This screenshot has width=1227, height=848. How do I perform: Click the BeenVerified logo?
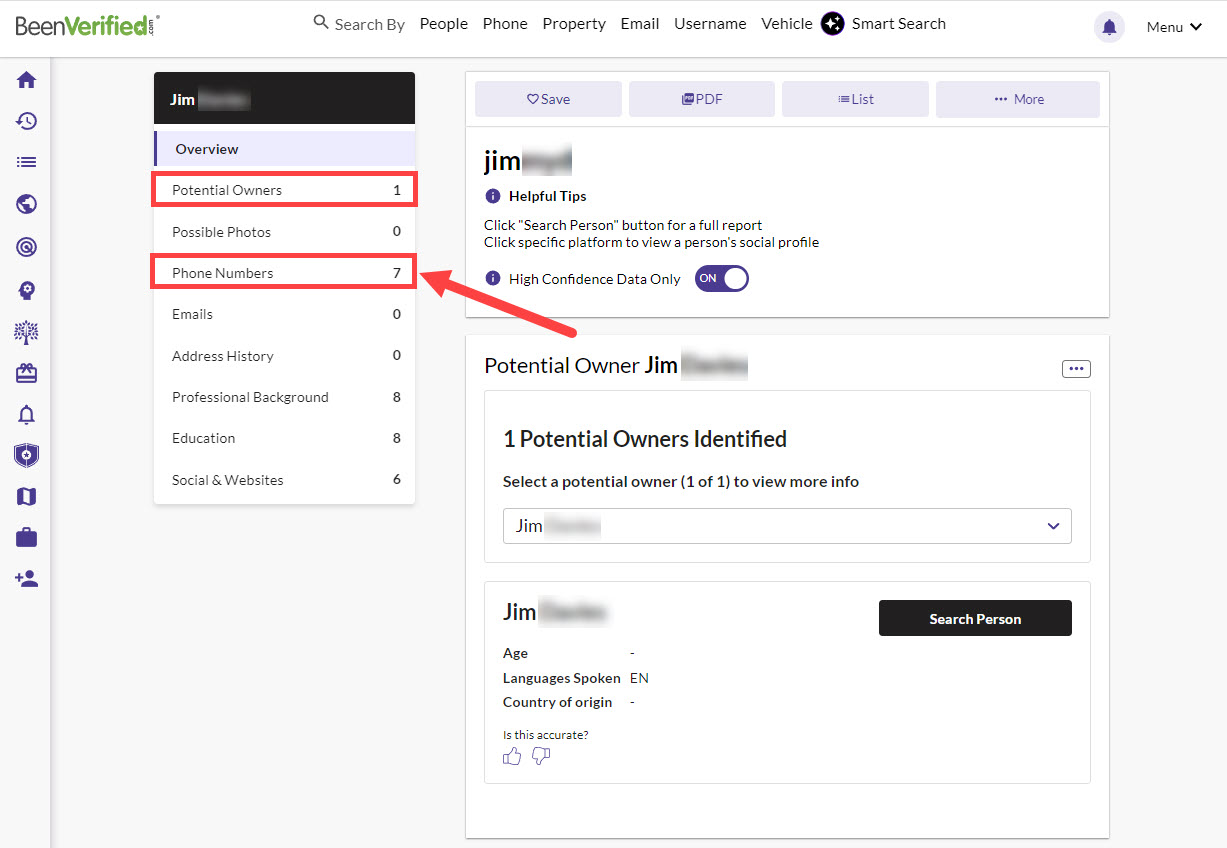tap(87, 25)
